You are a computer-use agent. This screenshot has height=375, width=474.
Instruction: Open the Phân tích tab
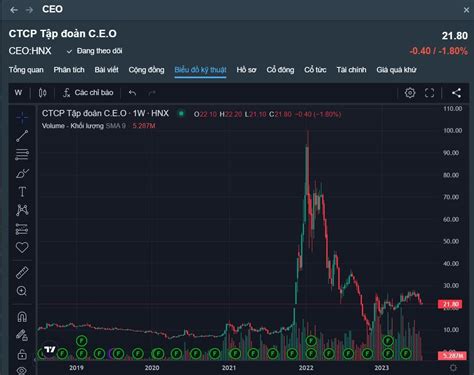click(x=69, y=70)
